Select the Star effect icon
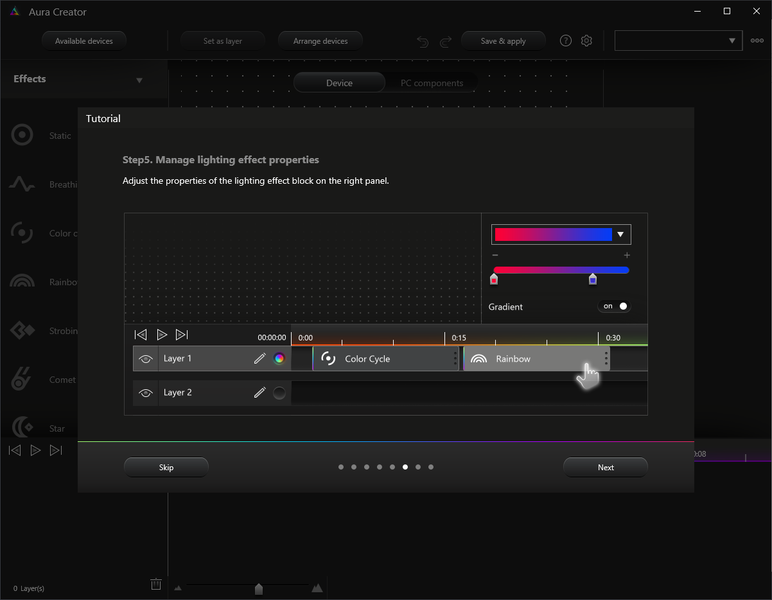The image size is (772, 600). pos(22,427)
